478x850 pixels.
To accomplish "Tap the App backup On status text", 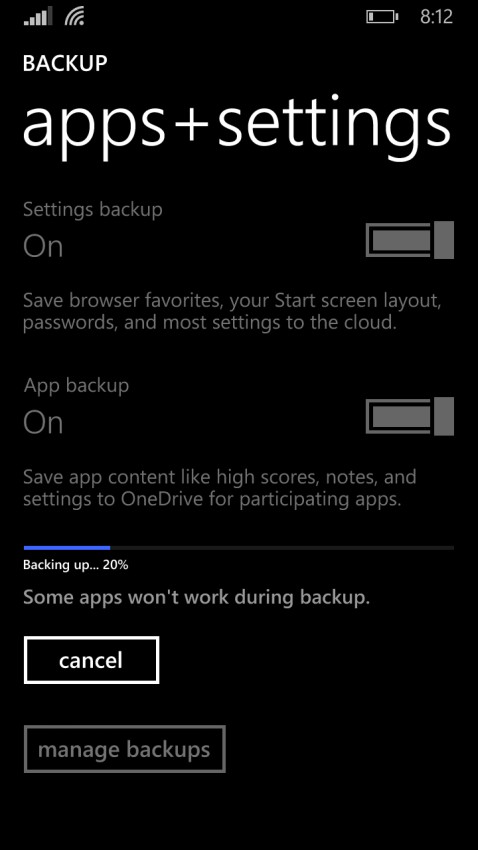I will [x=43, y=422].
